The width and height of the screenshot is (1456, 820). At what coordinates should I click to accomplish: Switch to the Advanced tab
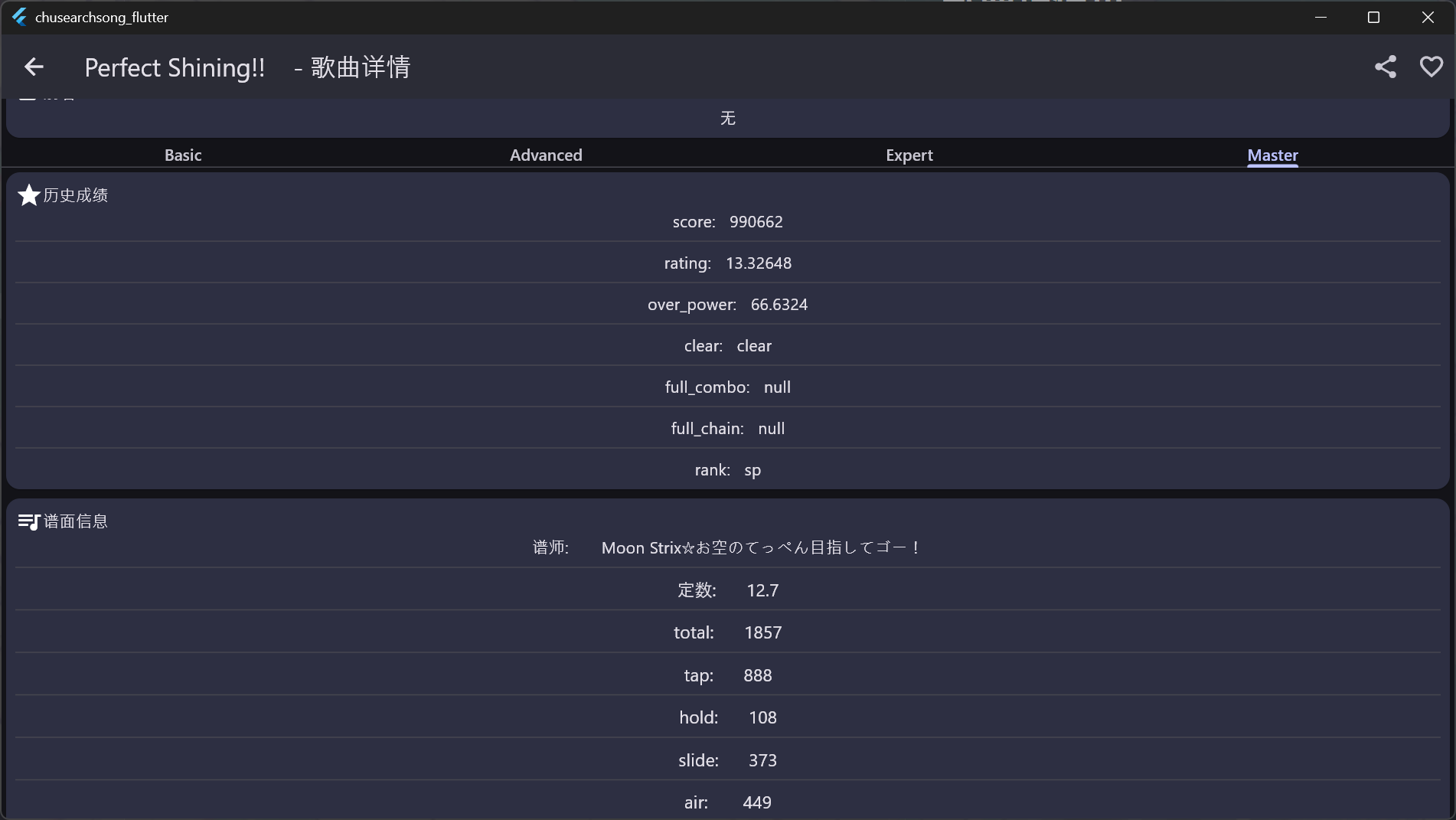click(546, 155)
